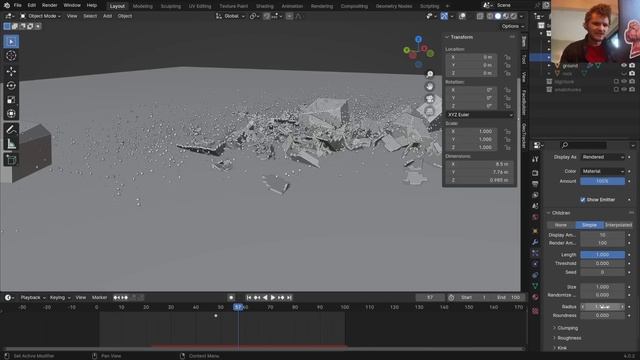The image size is (640, 360).
Task: Open the Tool properties tab with wrench-screwdriver icon
Action: click(x=535, y=159)
